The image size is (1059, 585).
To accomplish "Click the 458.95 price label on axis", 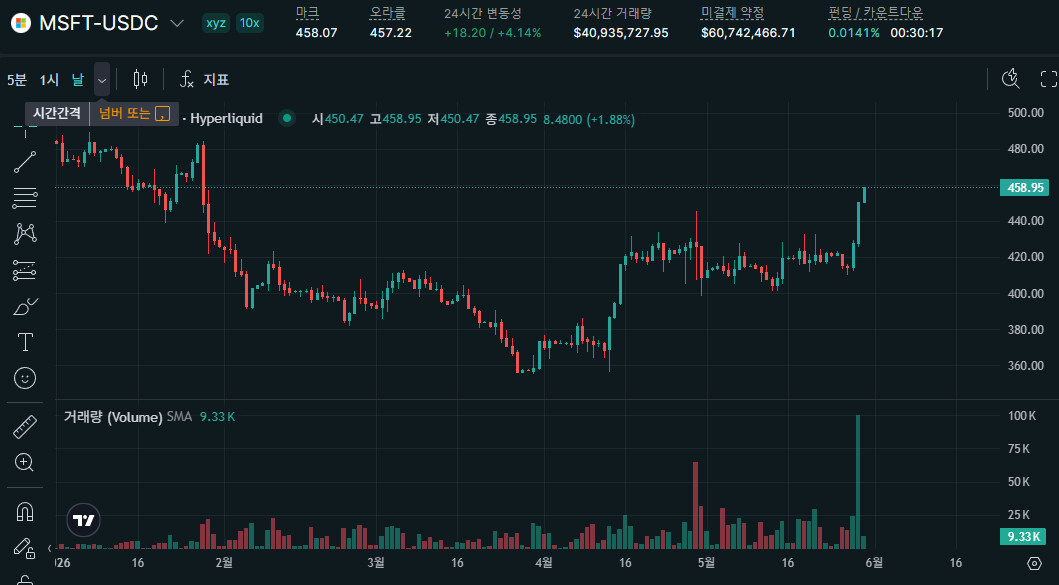I will pos(1024,188).
